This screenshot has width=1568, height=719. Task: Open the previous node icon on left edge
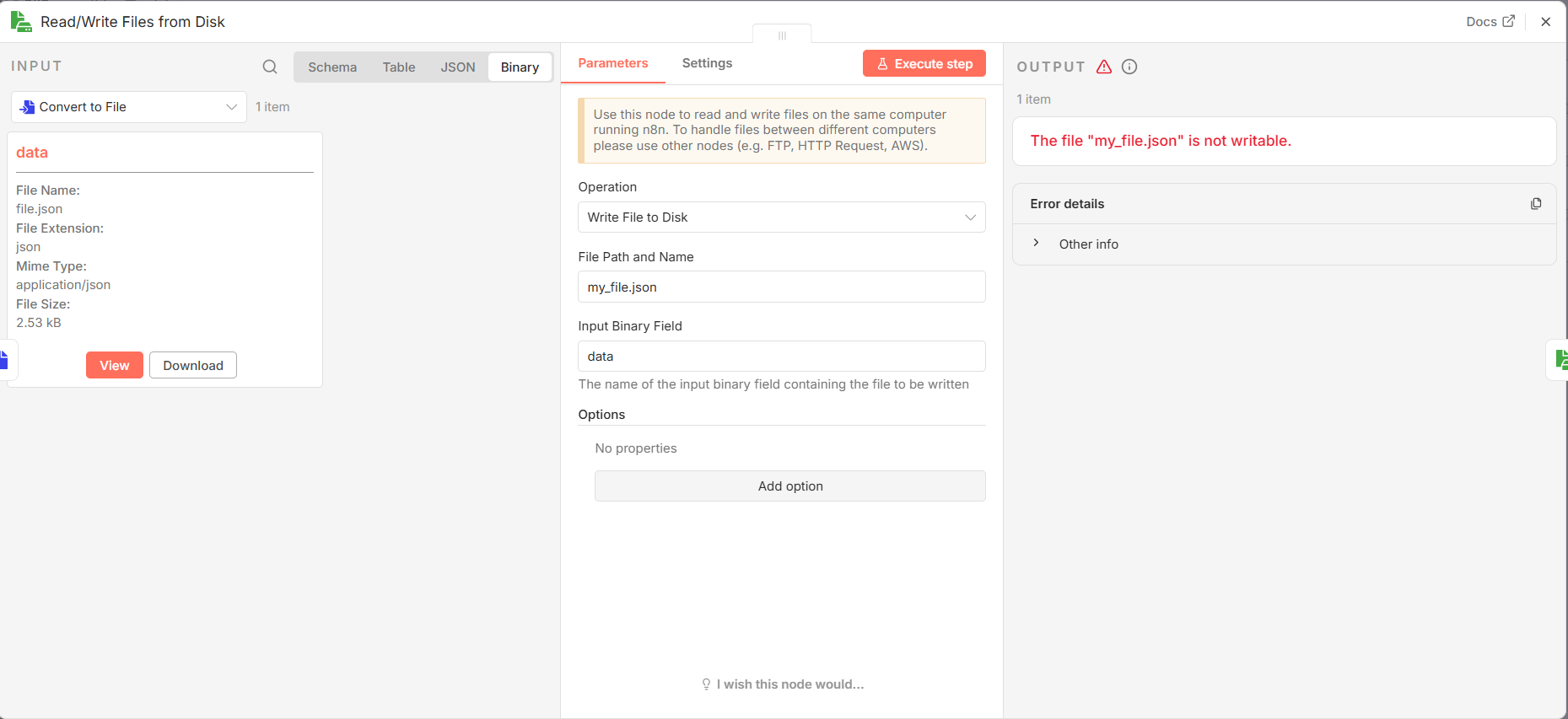coord(4,360)
